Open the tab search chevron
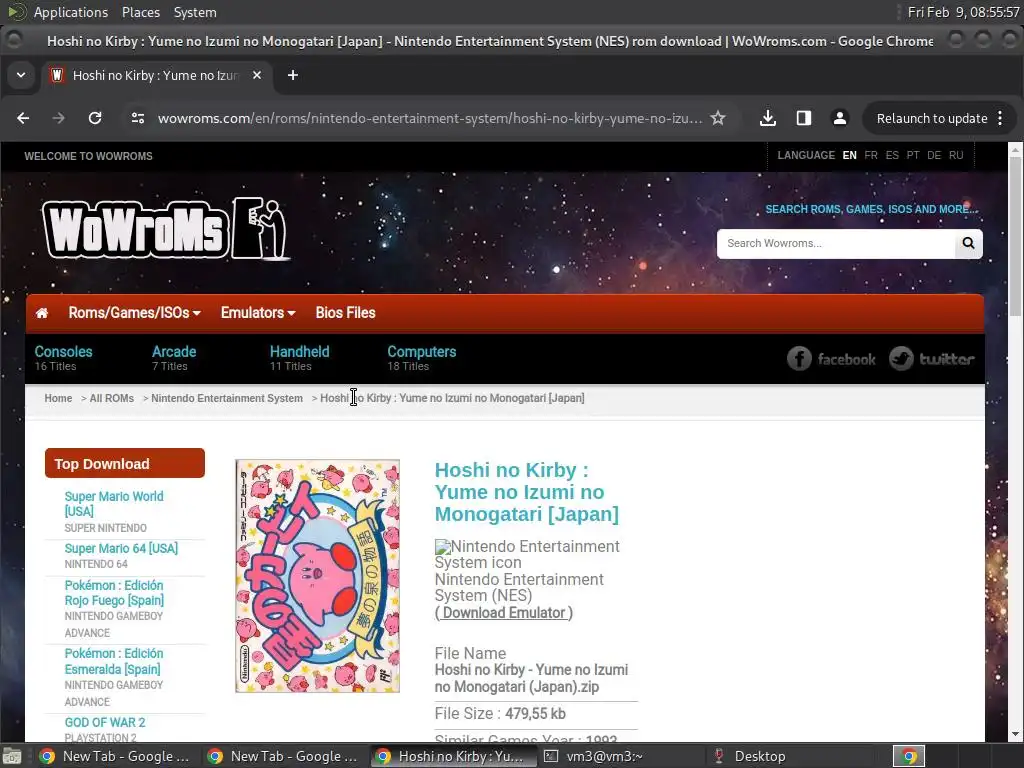Viewport: 1024px width, 768px height. point(21,75)
